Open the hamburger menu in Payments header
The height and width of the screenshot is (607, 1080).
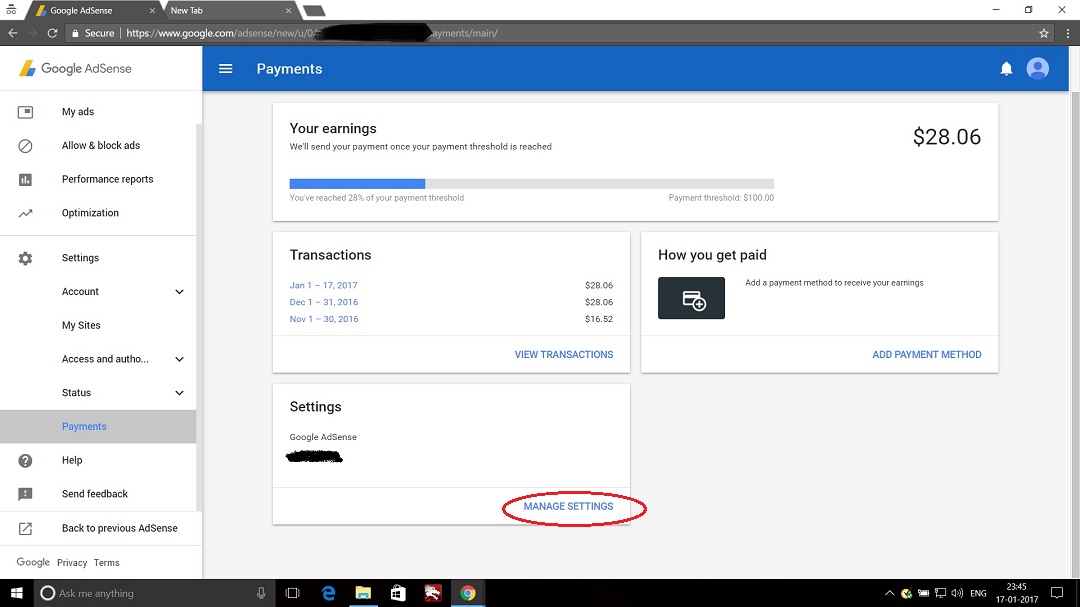coord(225,69)
